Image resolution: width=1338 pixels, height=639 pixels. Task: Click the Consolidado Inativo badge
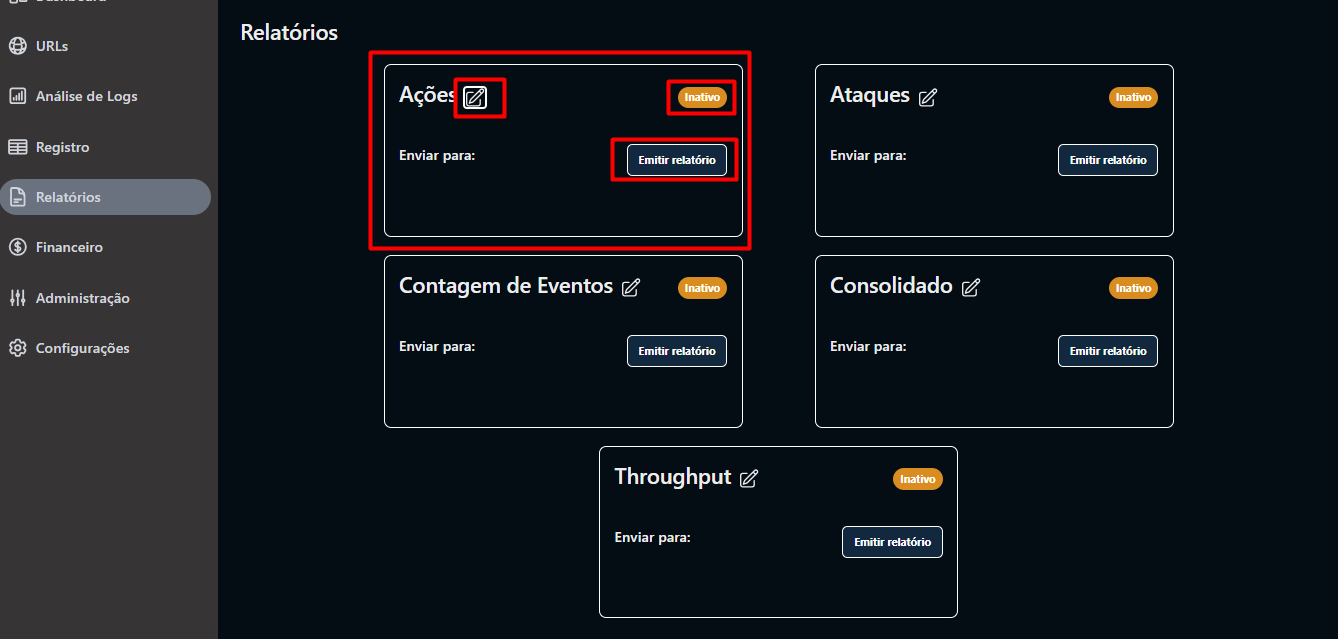tap(1133, 288)
